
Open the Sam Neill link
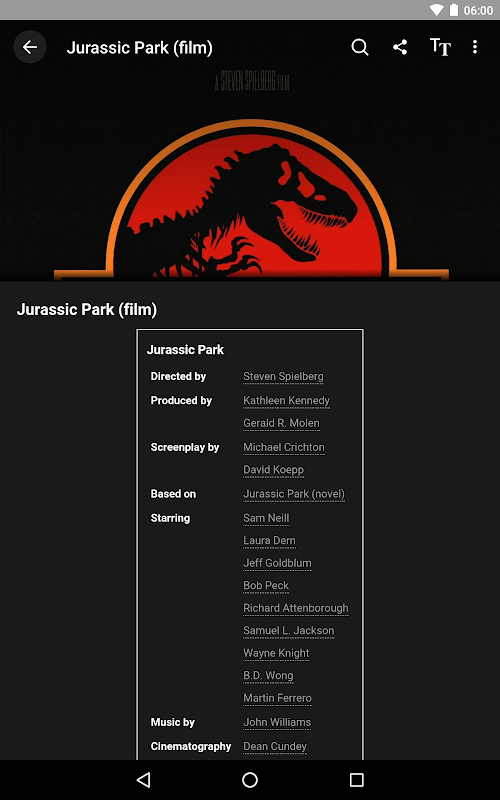pyautogui.click(x=266, y=518)
